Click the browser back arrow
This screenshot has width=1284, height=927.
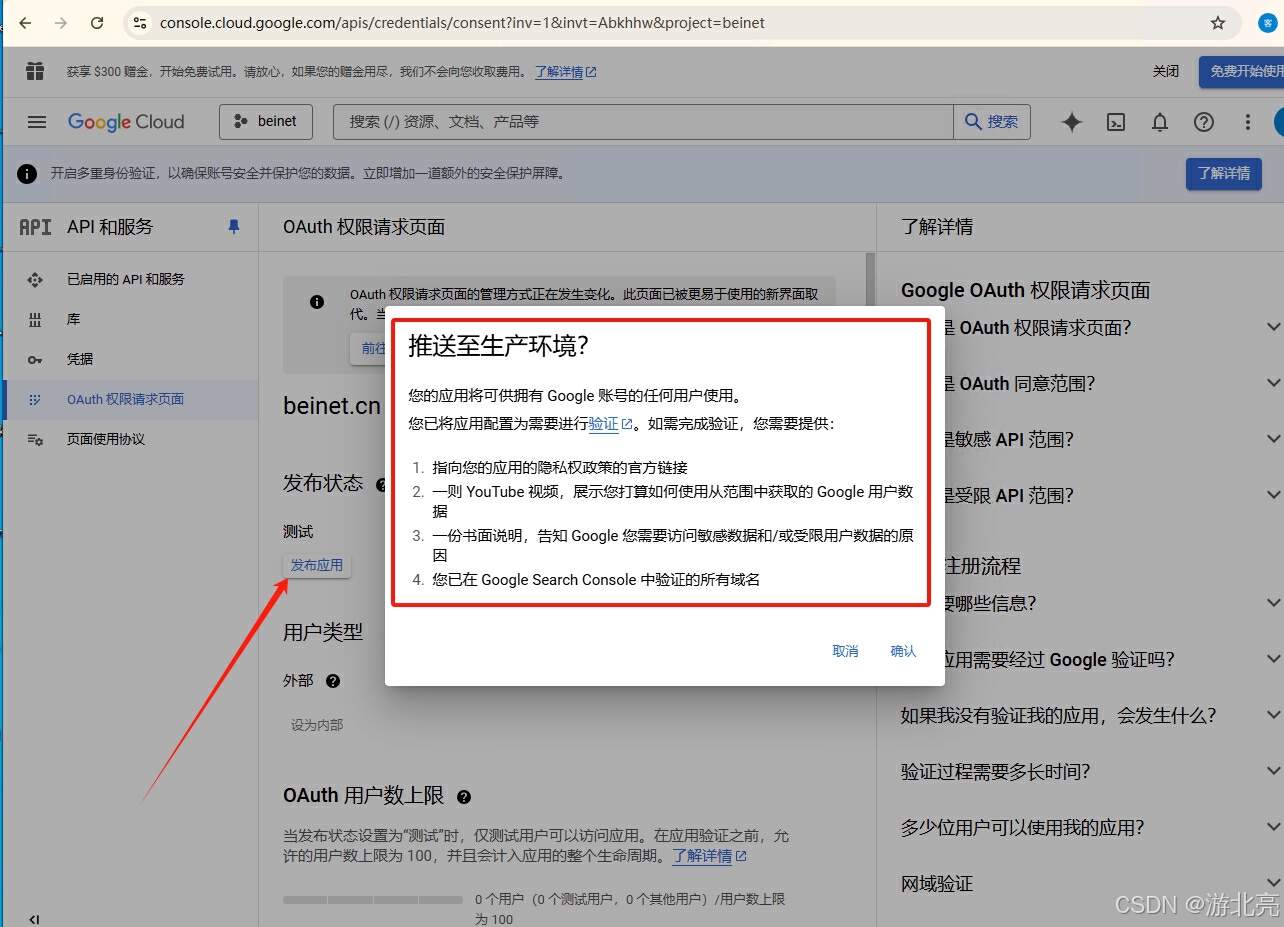(25, 22)
